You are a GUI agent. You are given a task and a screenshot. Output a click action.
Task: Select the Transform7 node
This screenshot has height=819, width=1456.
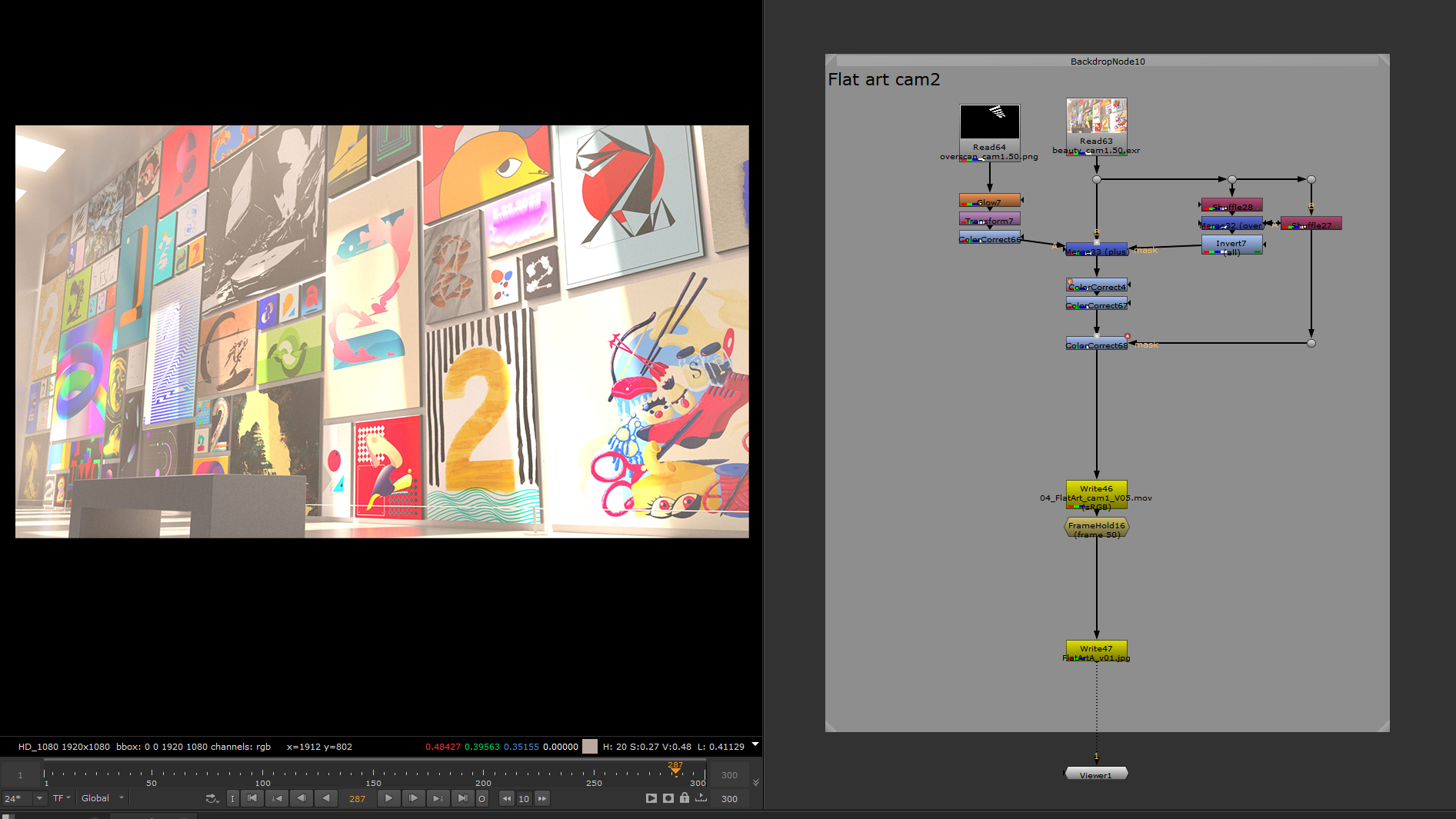989,219
